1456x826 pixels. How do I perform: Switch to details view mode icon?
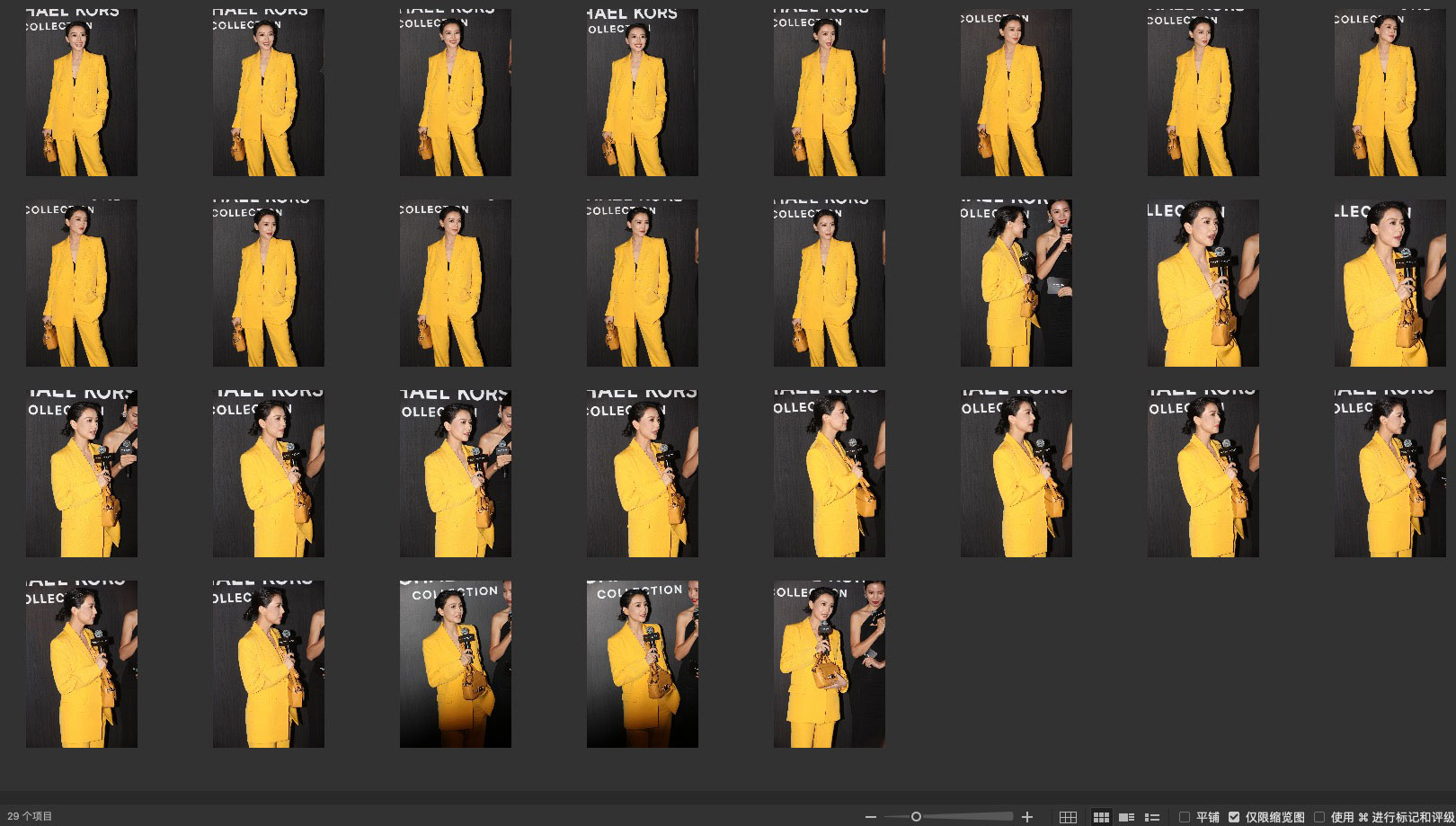[x=1126, y=817]
